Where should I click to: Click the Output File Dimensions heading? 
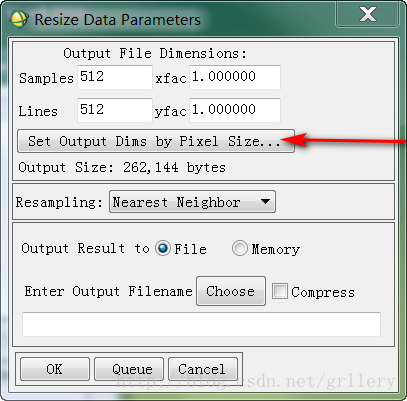pos(155,53)
